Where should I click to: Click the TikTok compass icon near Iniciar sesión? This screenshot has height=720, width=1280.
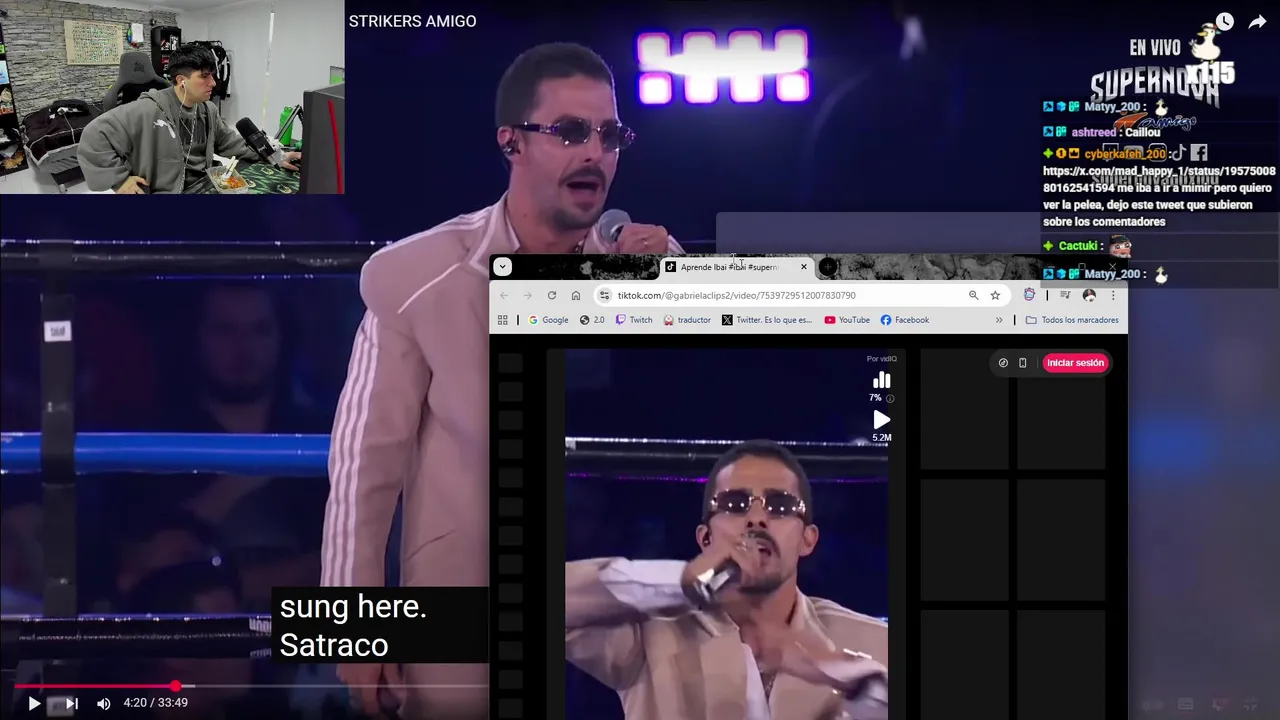click(x=1003, y=363)
